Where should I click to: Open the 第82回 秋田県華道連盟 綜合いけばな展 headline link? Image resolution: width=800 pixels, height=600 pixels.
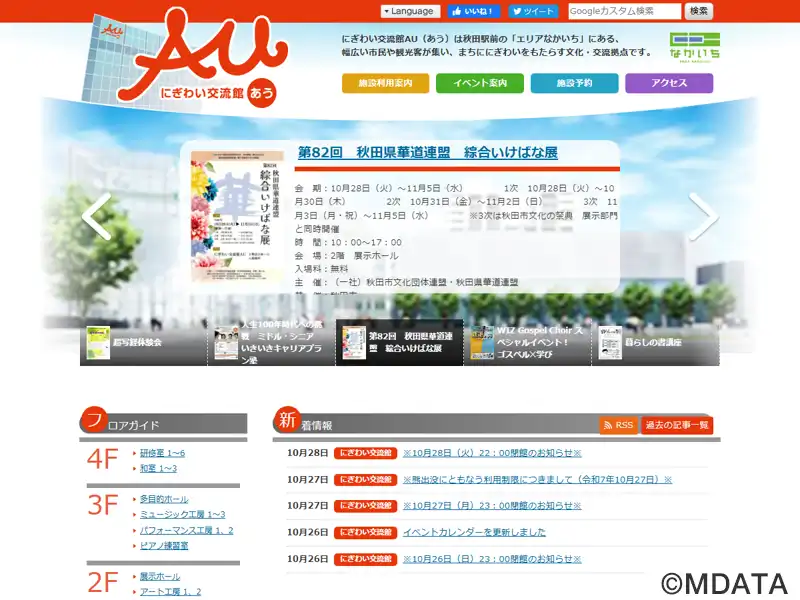click(428, 153)
